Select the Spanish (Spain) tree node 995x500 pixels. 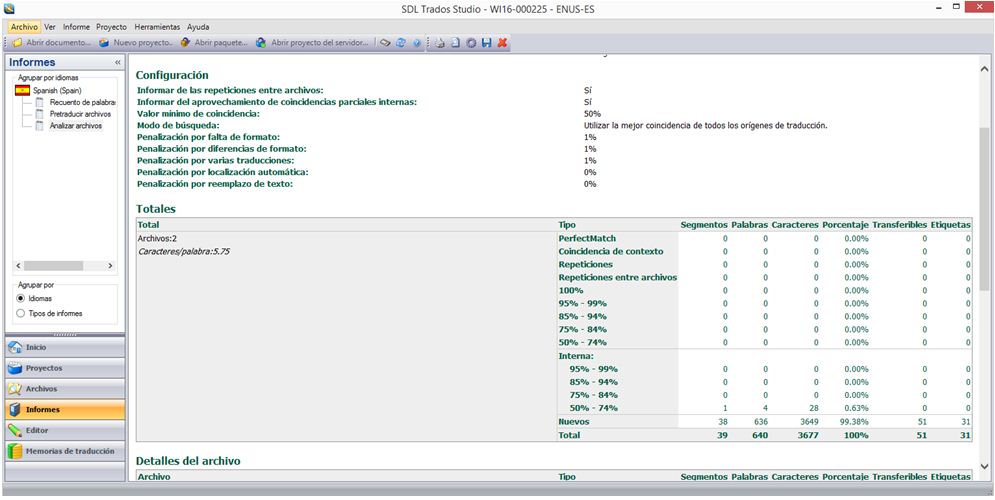[57, 91]
